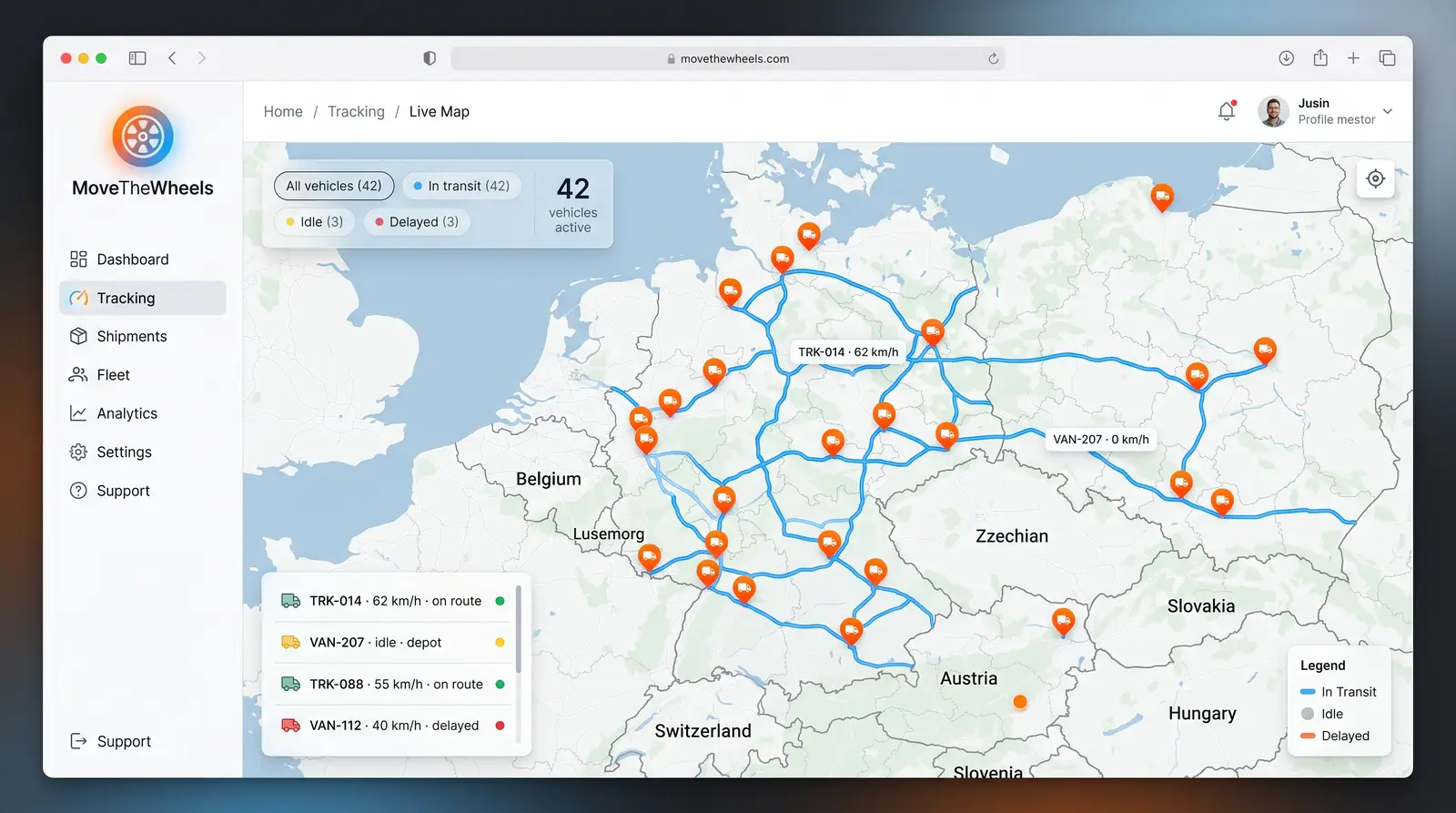
Task: Open a new tab with plus
Action: pos(1353,58)
